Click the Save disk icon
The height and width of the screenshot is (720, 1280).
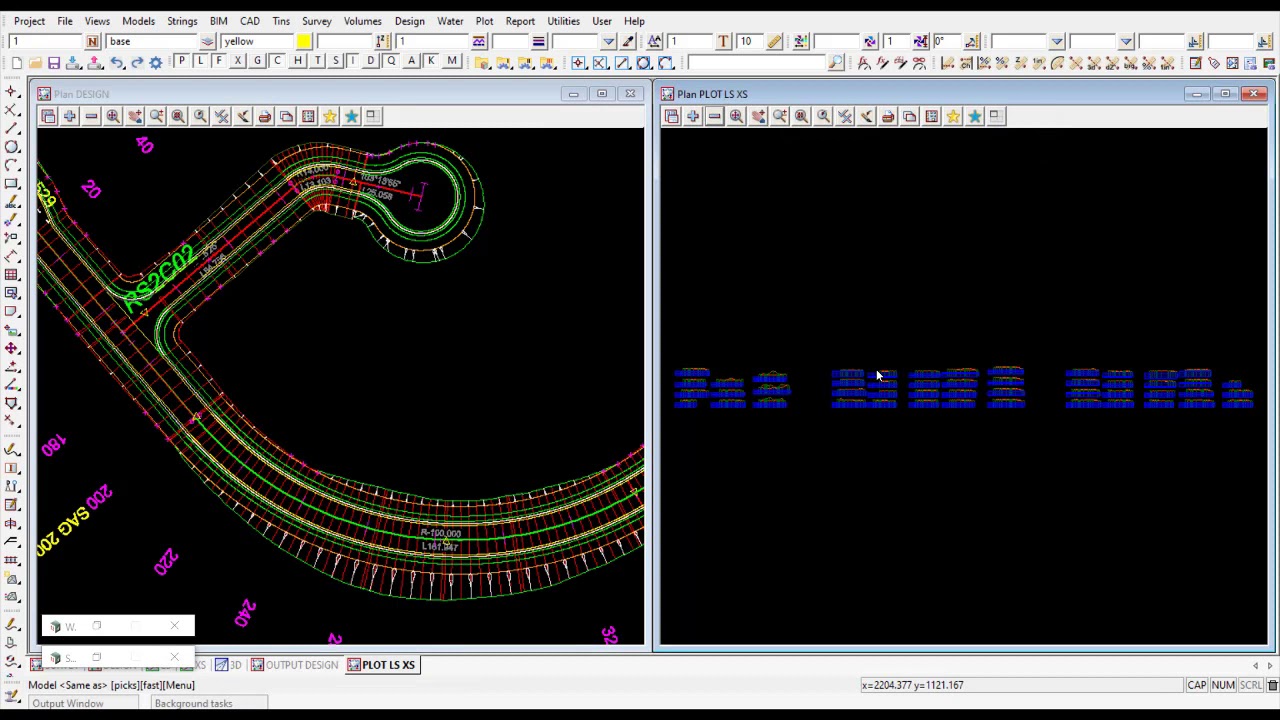(54, 63)
